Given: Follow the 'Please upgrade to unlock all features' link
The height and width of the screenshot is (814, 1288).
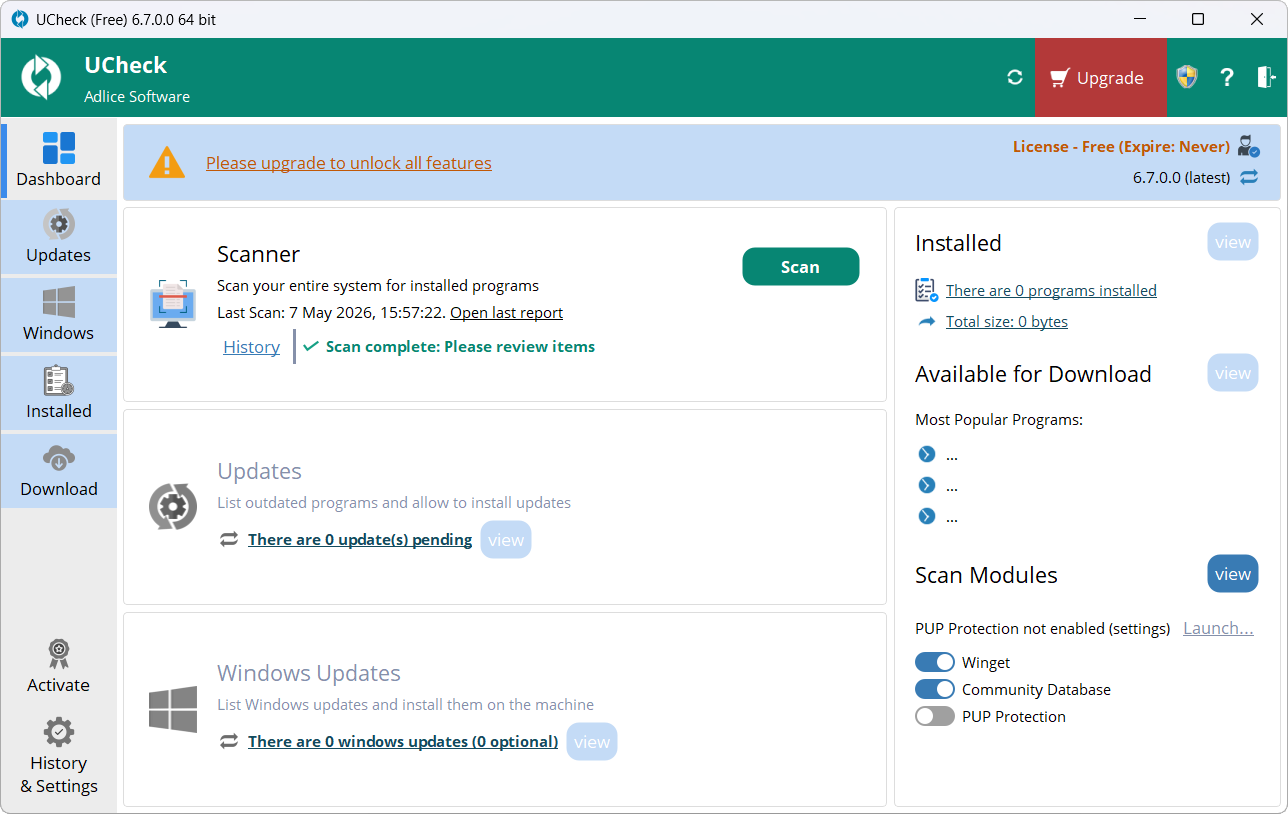Looking at the screenshot, I should tap(349, 163).
